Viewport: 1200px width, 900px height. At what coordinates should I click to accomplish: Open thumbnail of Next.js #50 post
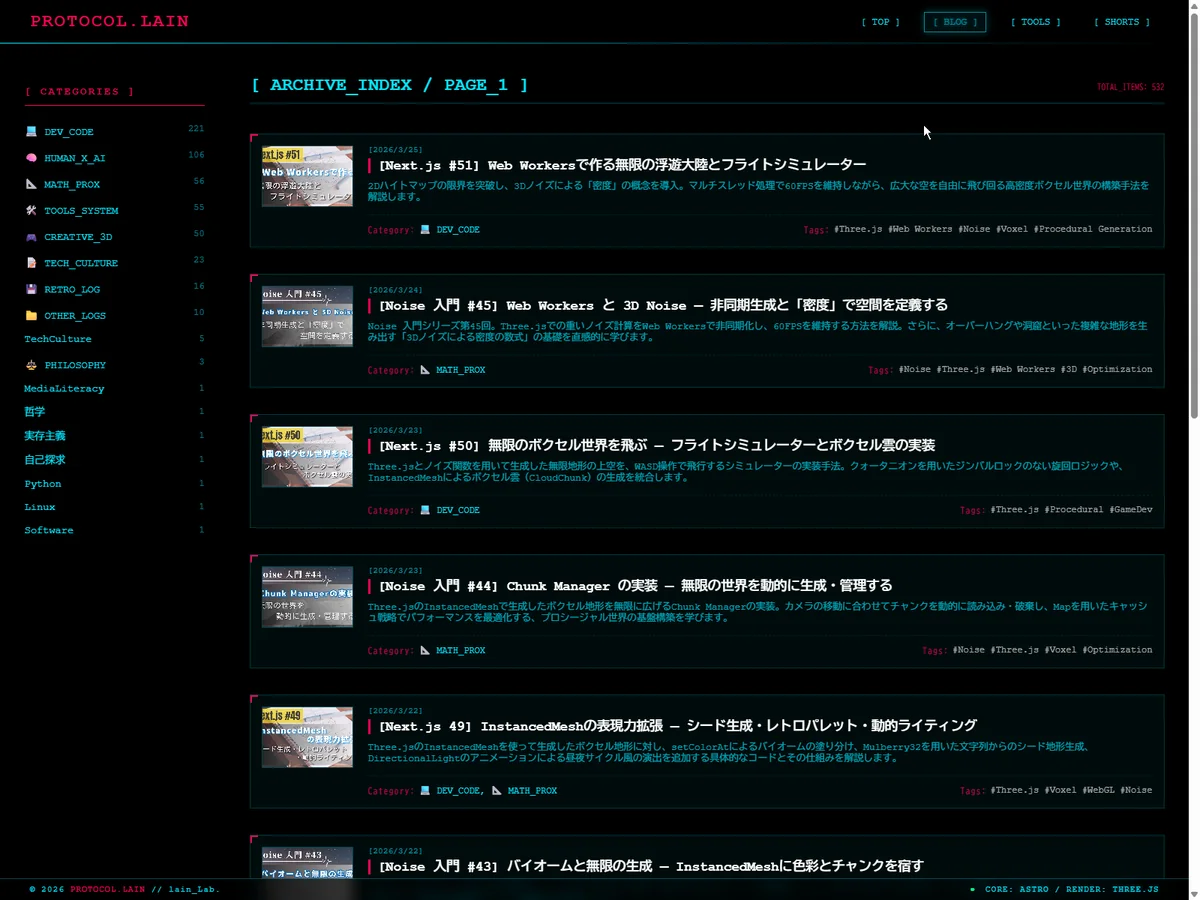[x=307, y=457]
